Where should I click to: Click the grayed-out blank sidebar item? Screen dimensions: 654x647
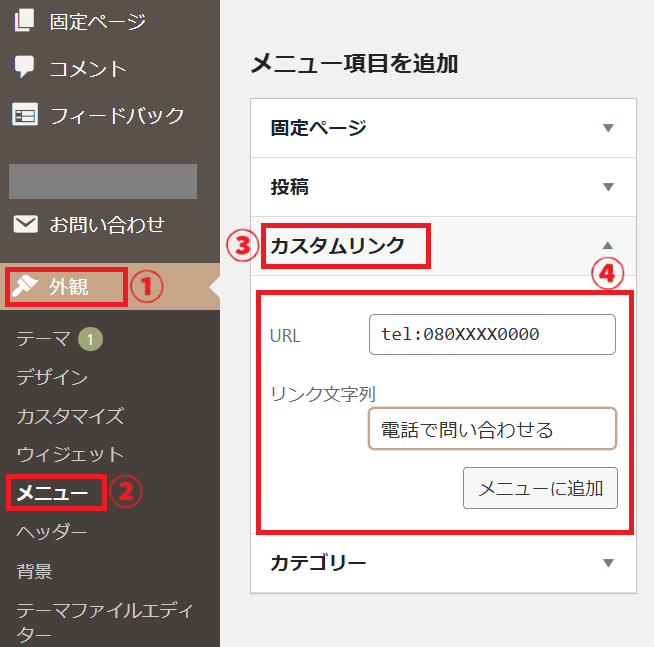point(103,181)
